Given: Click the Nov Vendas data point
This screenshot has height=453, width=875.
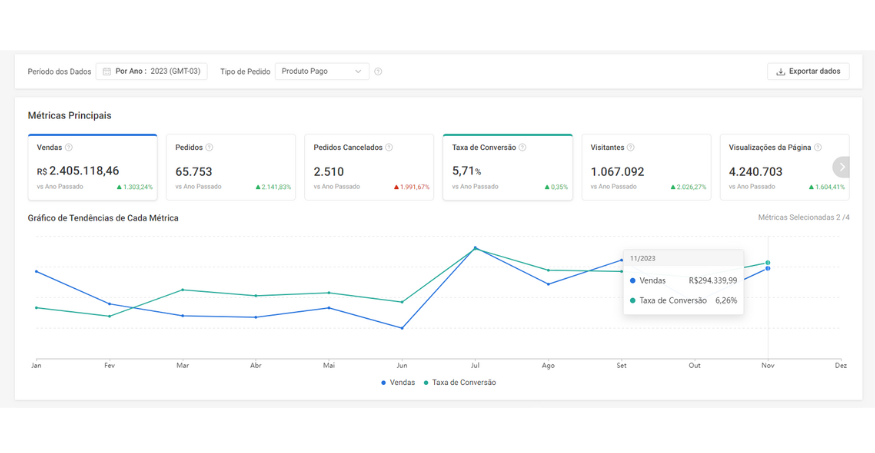Looking at the screenshot, I should pos(768,268).
